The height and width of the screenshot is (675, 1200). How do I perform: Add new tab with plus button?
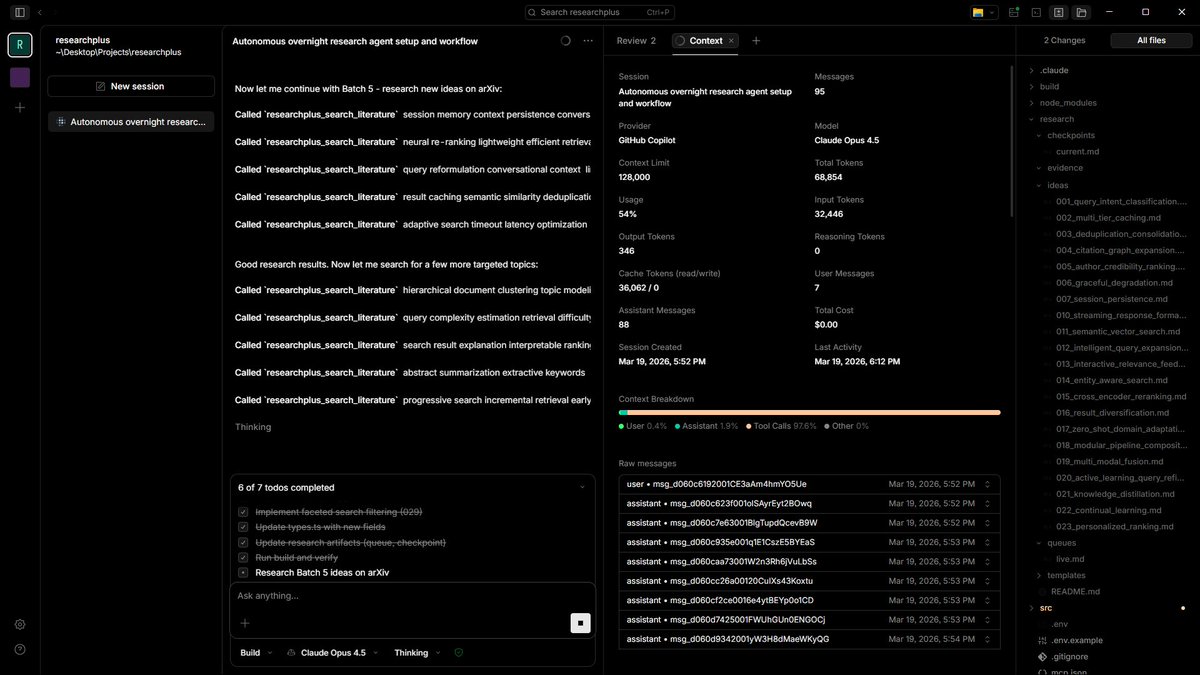[x=756, y=41]
